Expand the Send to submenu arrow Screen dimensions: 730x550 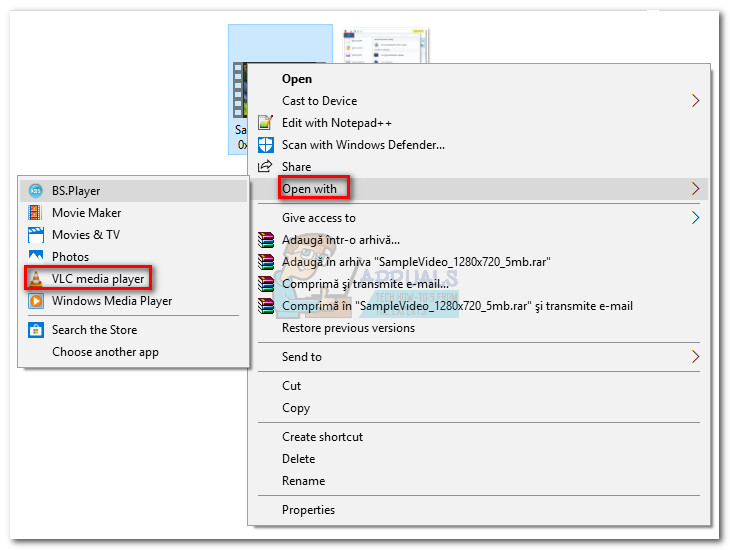[x=695, y=357]
